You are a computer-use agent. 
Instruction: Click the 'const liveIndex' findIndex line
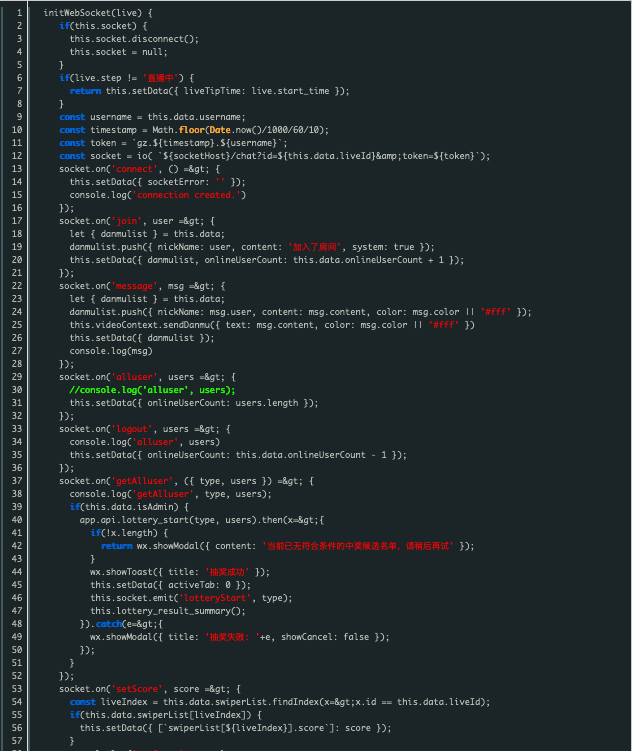point(280,702)
